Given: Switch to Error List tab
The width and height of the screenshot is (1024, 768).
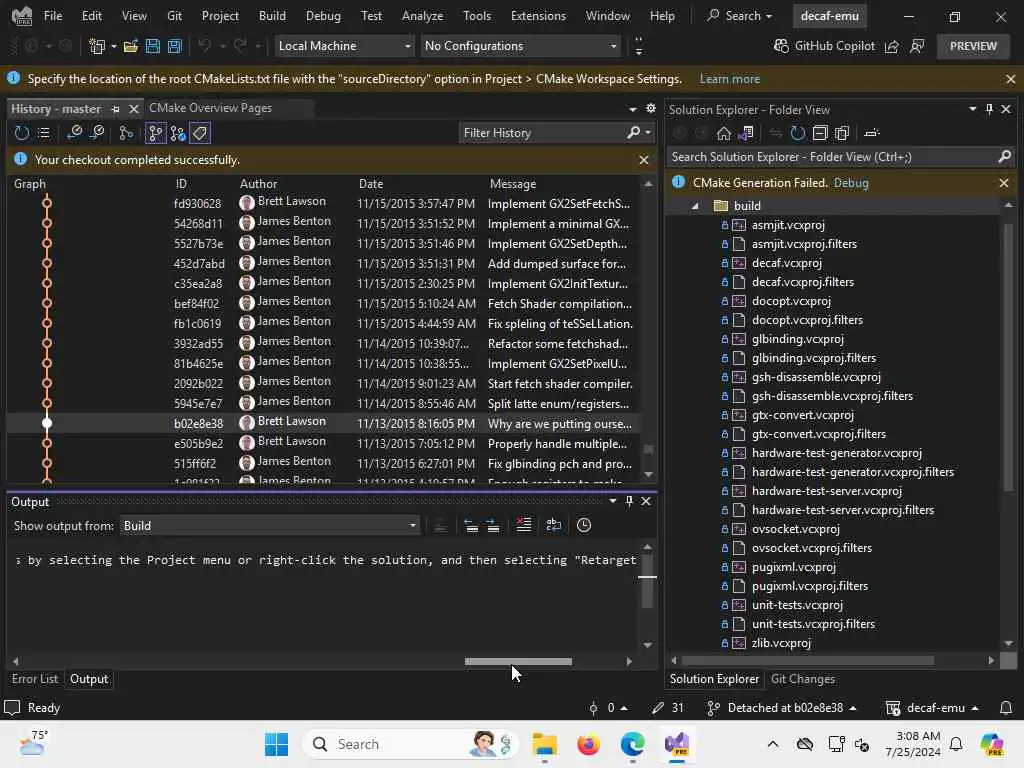Looking at the screenshot, I should pos(35,679).
